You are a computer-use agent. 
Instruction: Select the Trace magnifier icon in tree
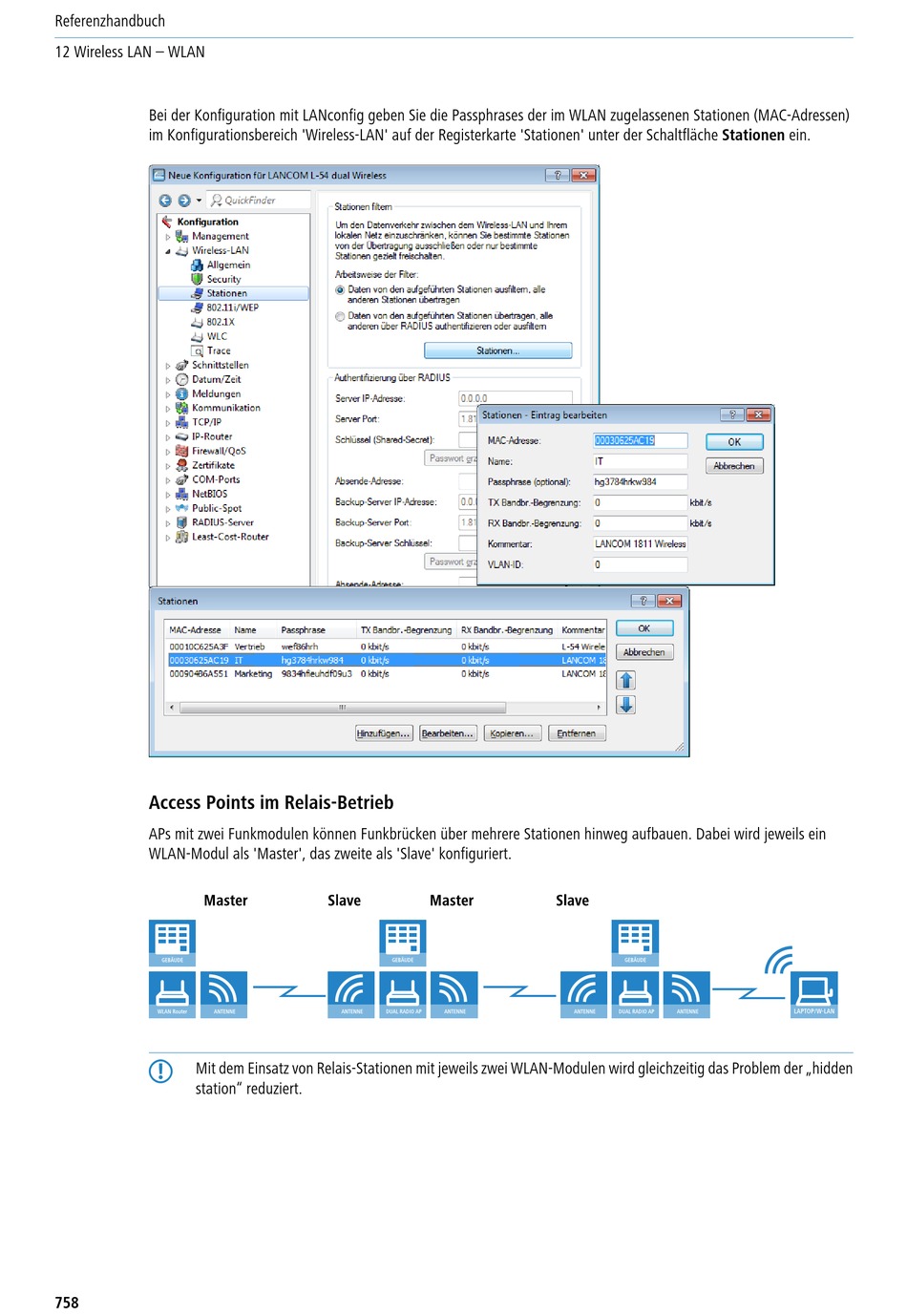coord(198,350)
